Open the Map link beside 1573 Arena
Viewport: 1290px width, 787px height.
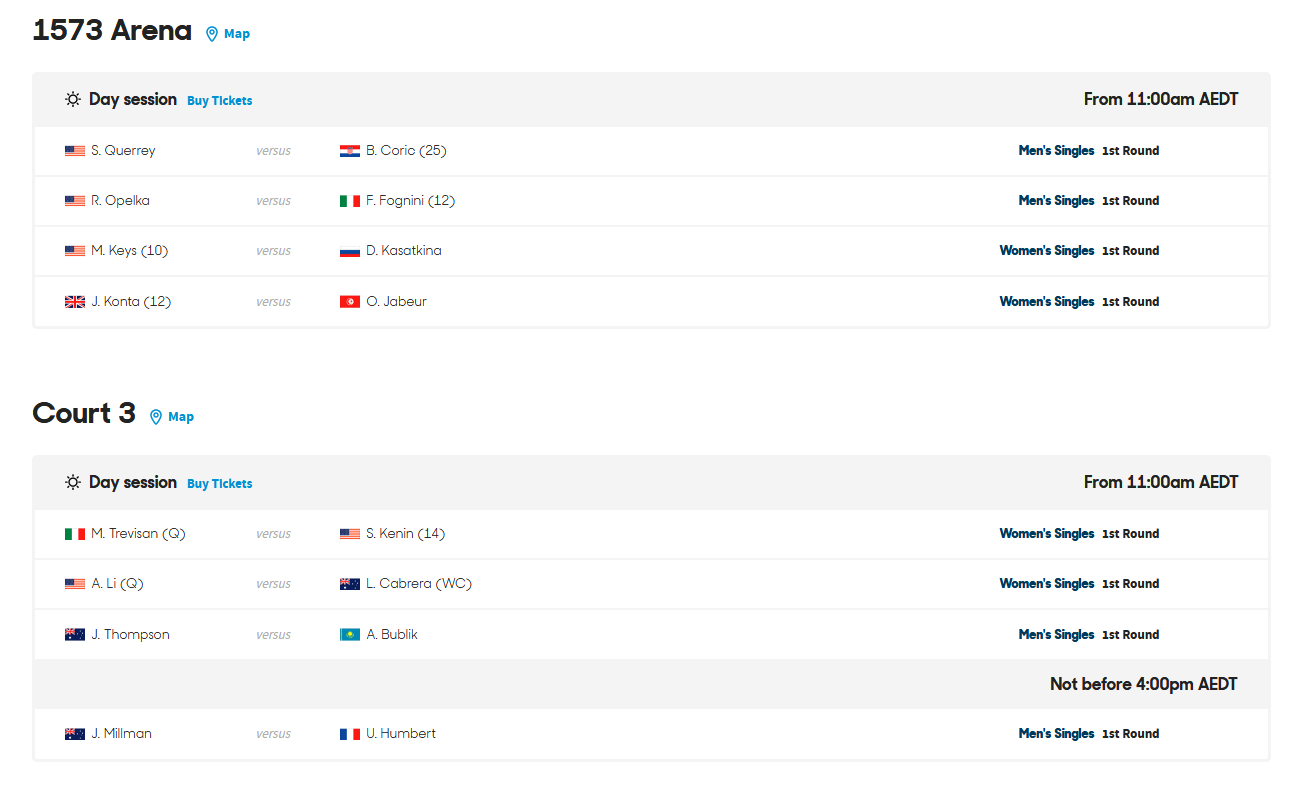237,34
